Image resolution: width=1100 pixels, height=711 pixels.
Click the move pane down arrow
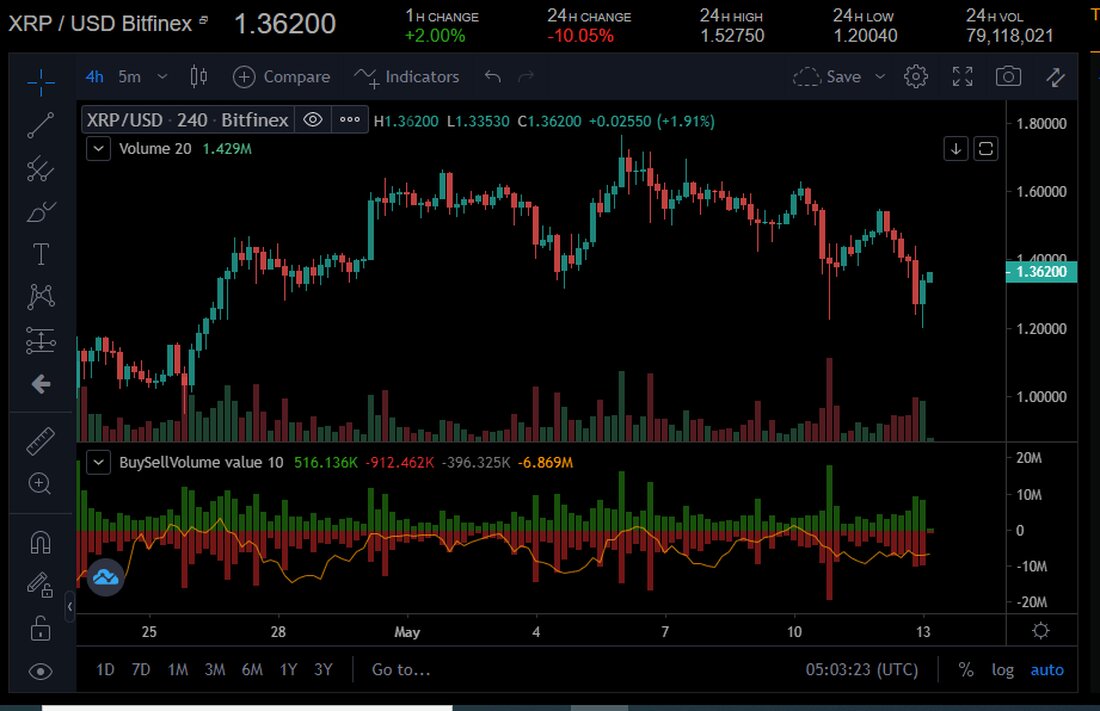[x=956, y=149]
